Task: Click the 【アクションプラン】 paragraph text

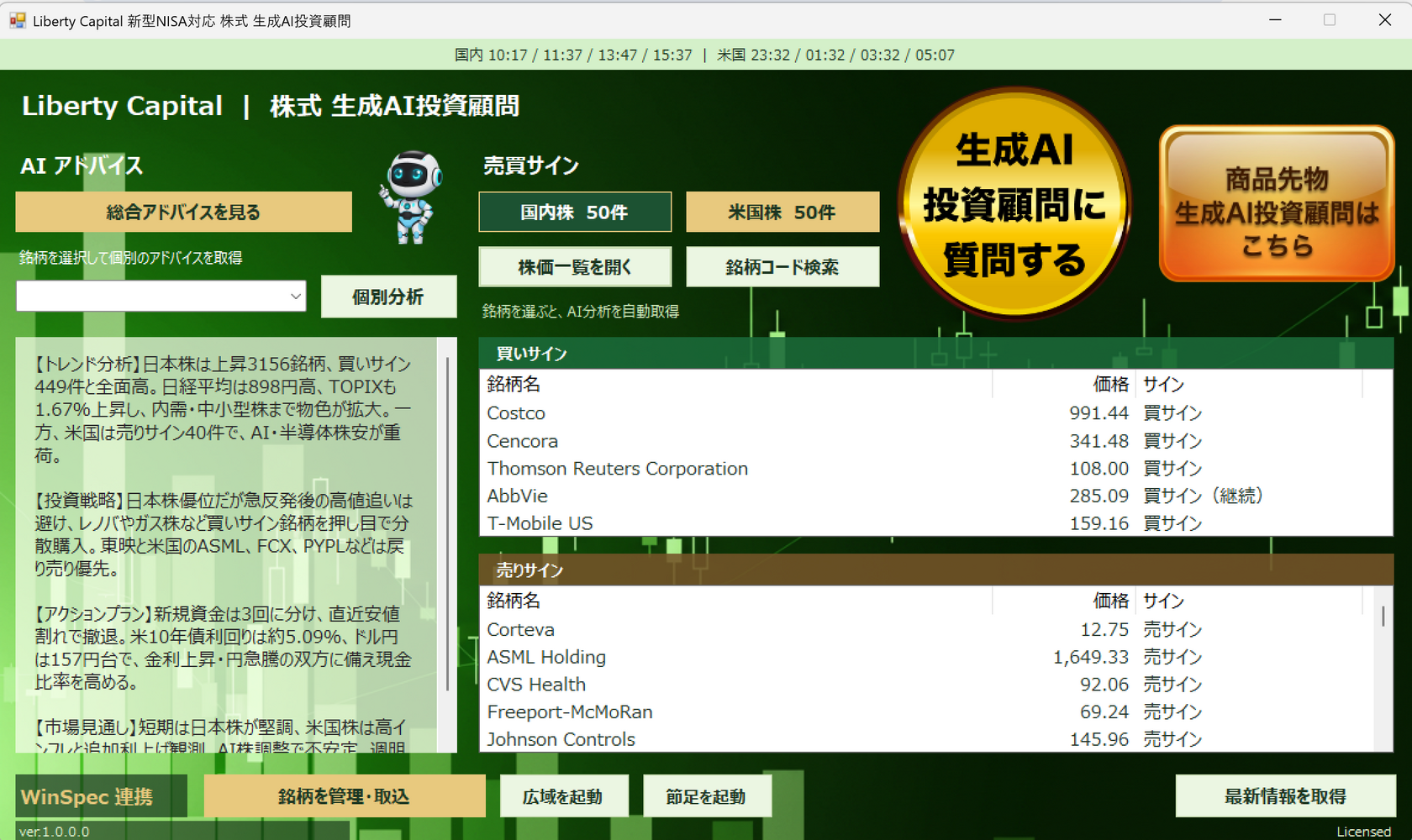Action: click(224, 648)
